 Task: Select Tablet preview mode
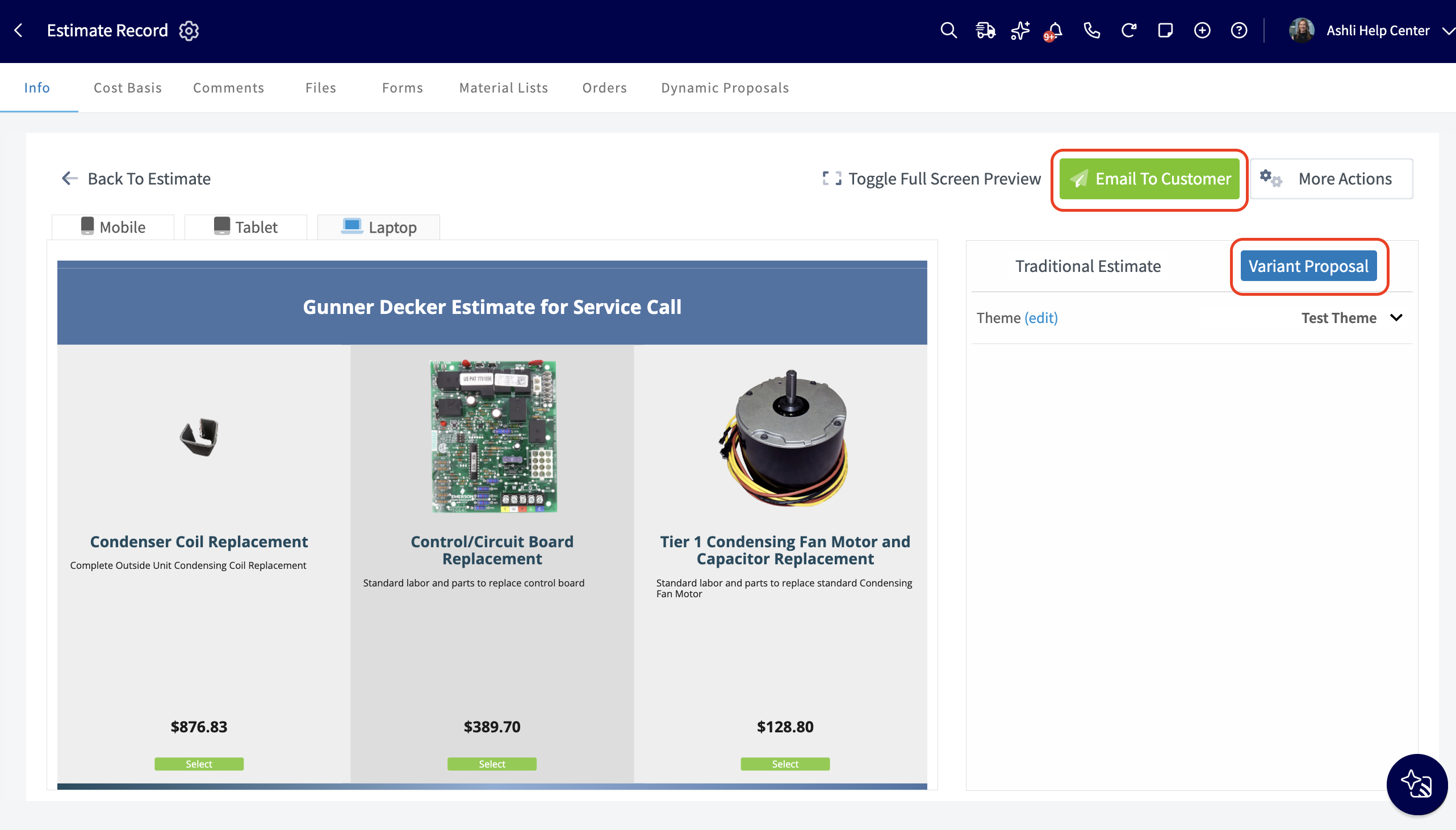point(246,227)
